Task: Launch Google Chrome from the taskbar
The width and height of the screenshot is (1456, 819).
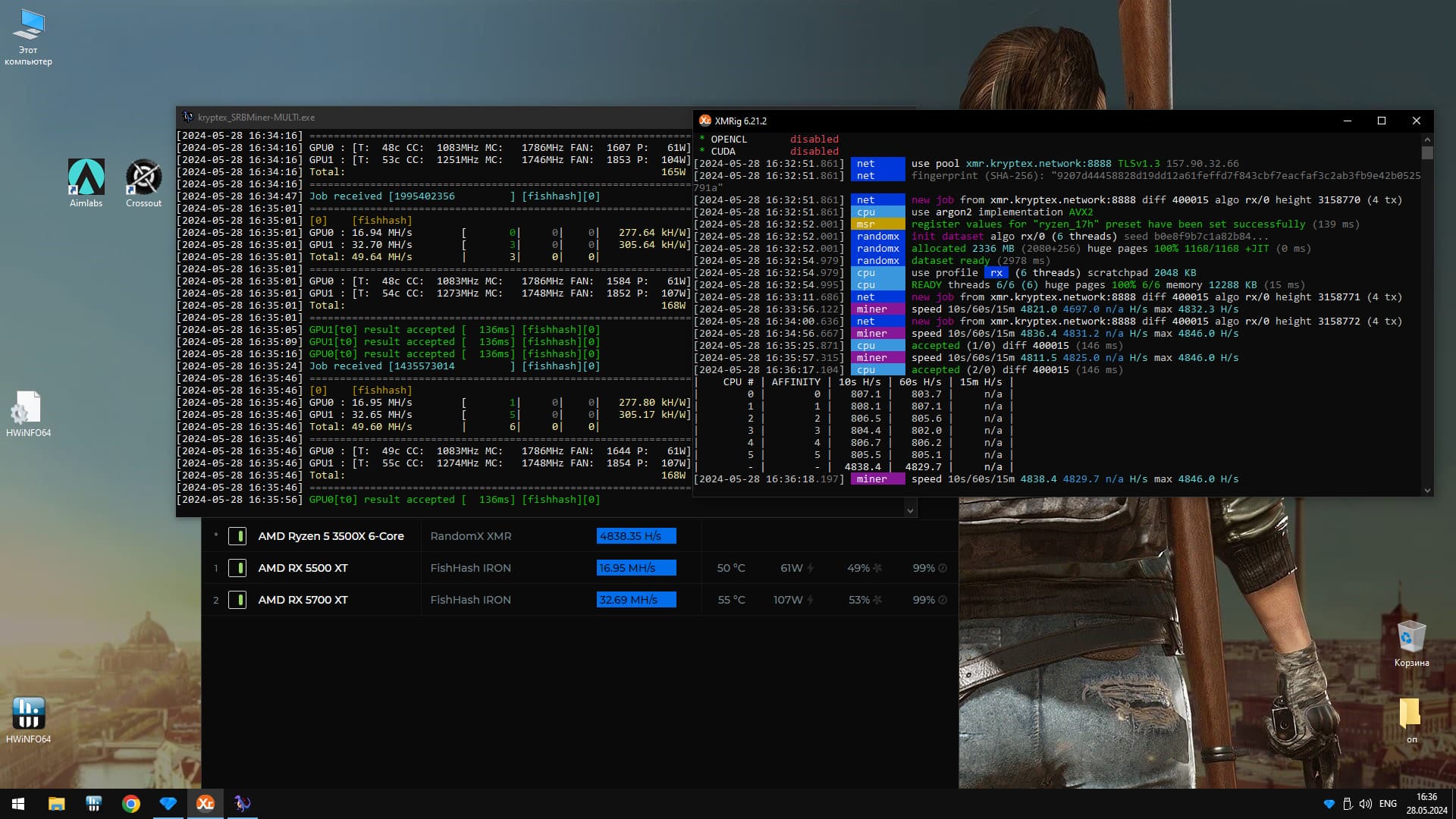Action: tap(130, 804)
